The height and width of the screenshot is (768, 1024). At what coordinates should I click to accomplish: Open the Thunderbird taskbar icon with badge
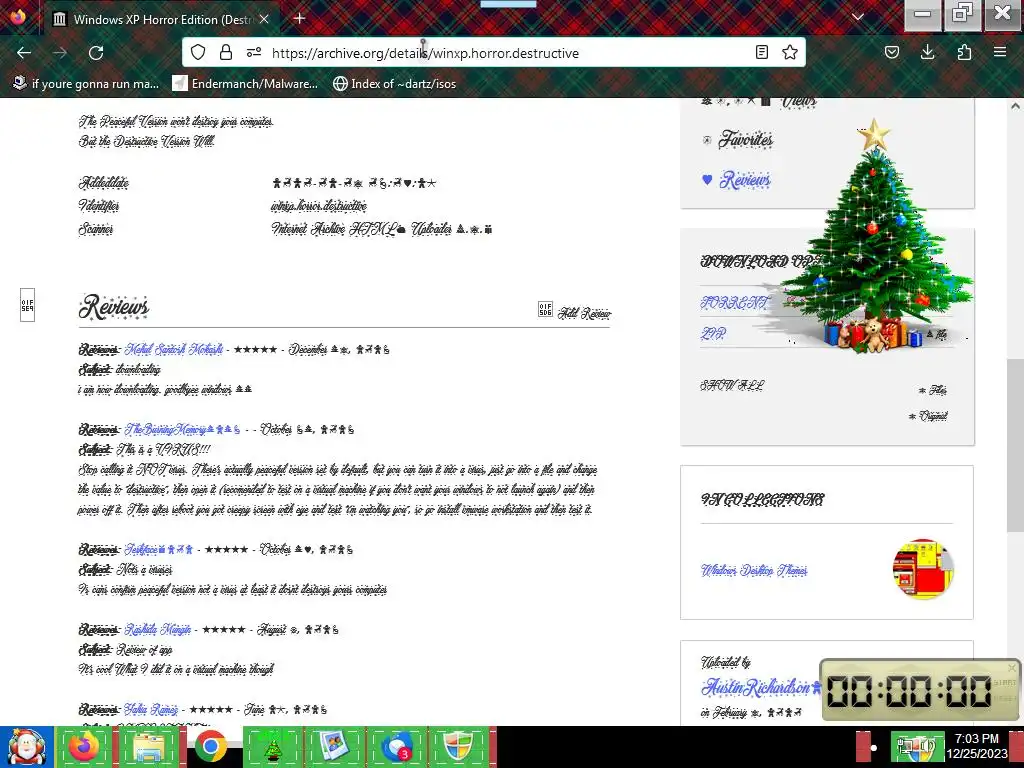[x=396, y=747]
